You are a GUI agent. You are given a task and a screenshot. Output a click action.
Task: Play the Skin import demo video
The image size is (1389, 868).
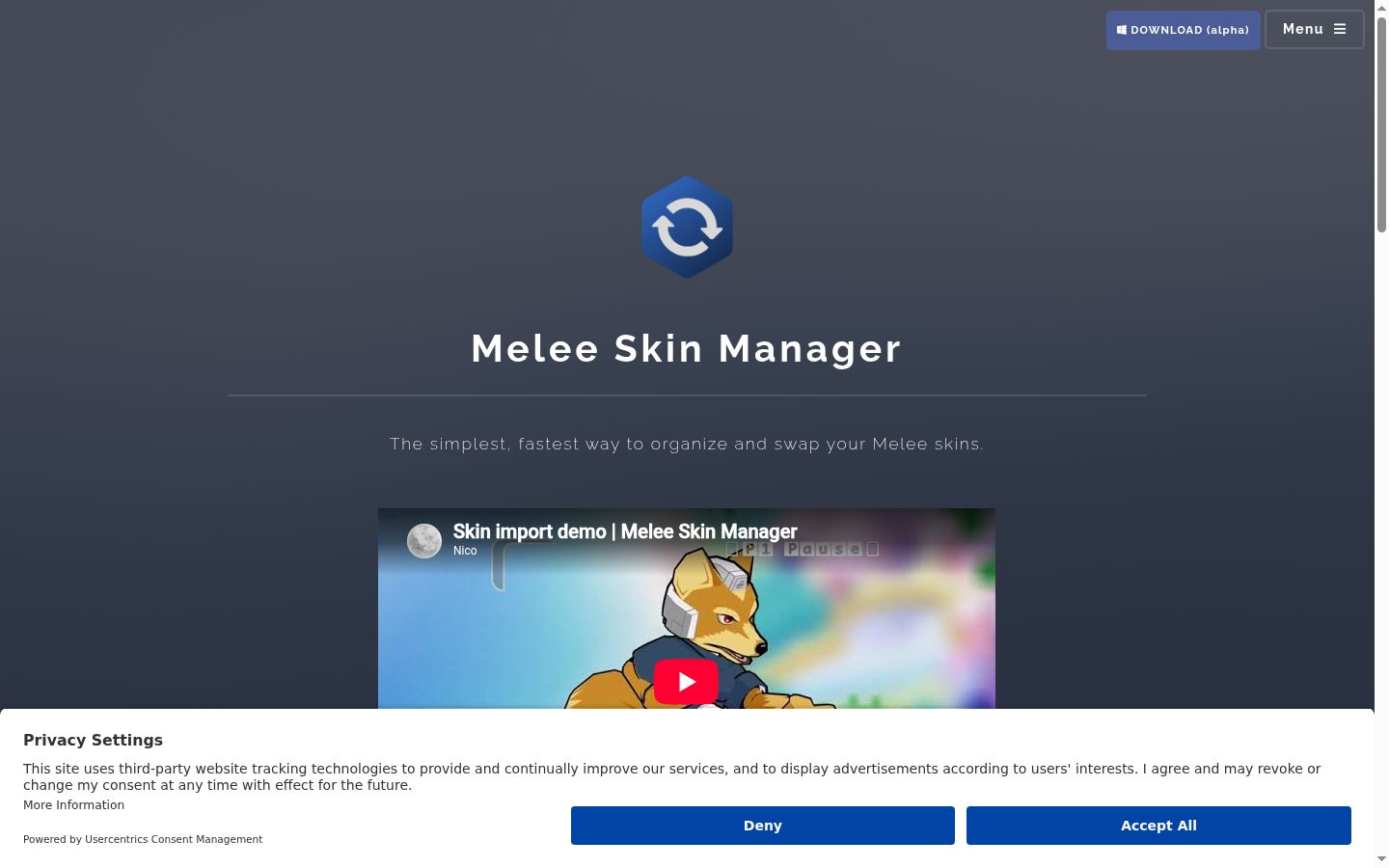[x=686, y=682]
